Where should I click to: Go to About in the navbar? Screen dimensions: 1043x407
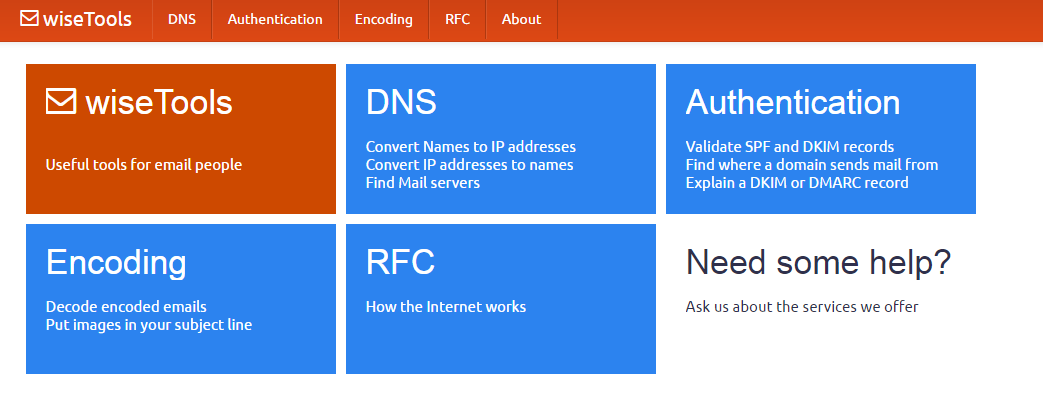(x=522, y=19)
